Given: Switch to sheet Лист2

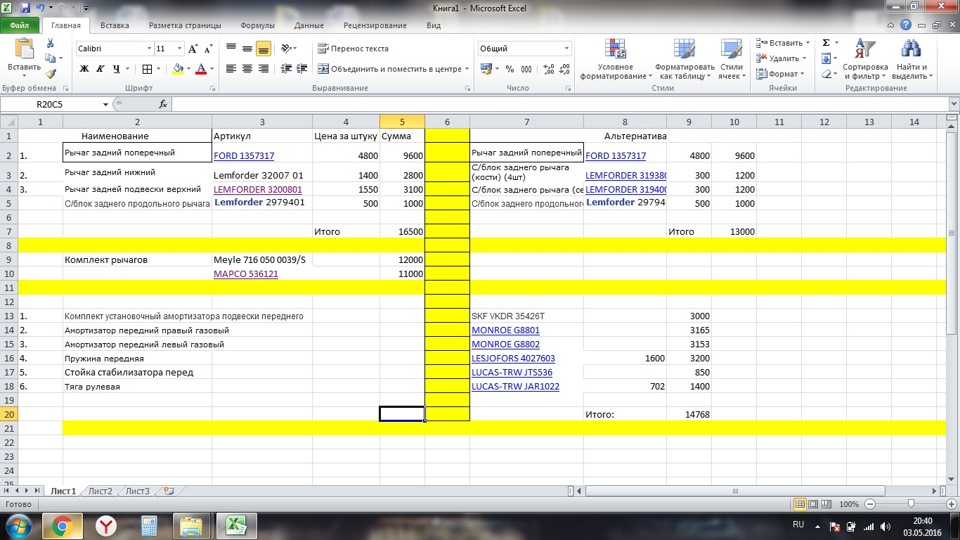Looking at the screenshot, I should pos(100,491).
